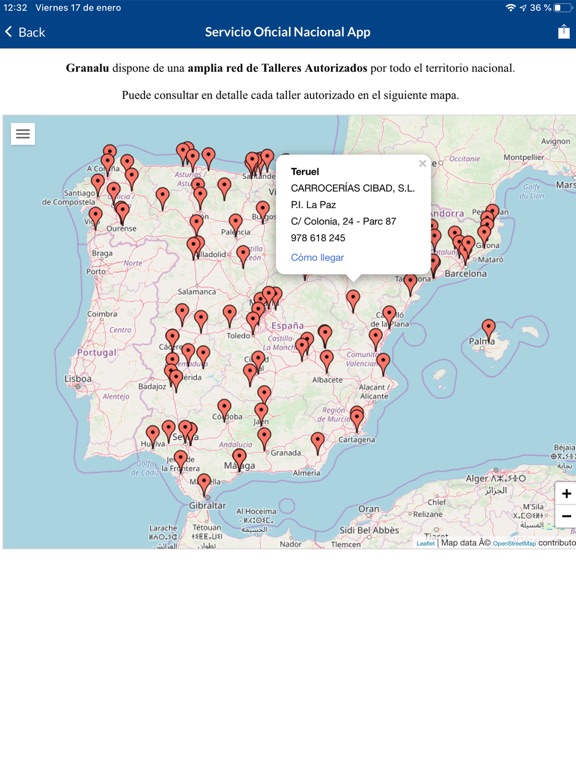Tap the '978 618 245' phone number
This screenshot has height=768, width=576.
pos(318,238)
